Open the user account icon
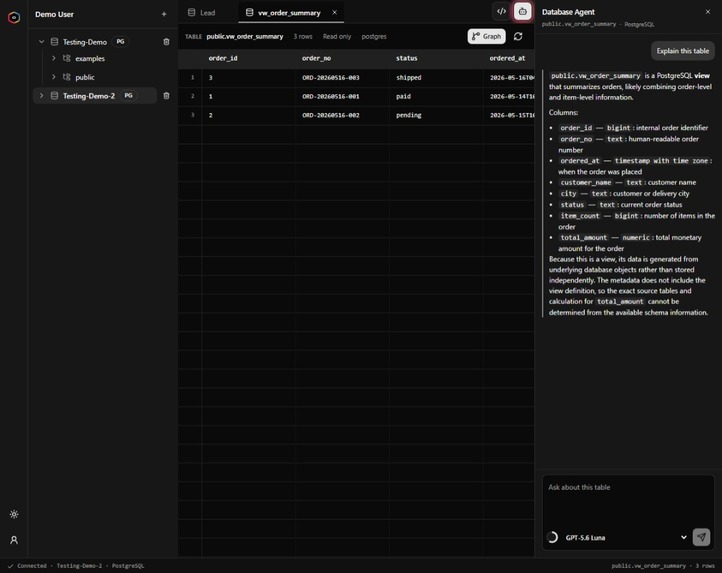Viewport: 722px width, 573px height. (x=14, y=540)
